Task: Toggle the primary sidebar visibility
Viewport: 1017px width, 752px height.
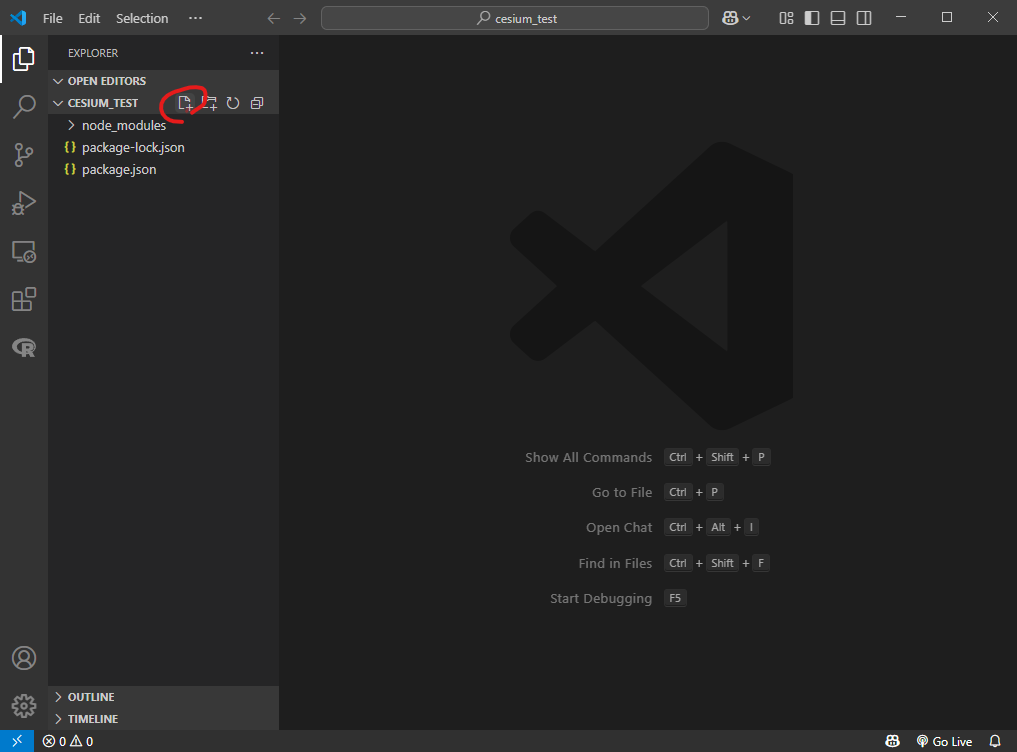Action: click(x=811, y=17)
